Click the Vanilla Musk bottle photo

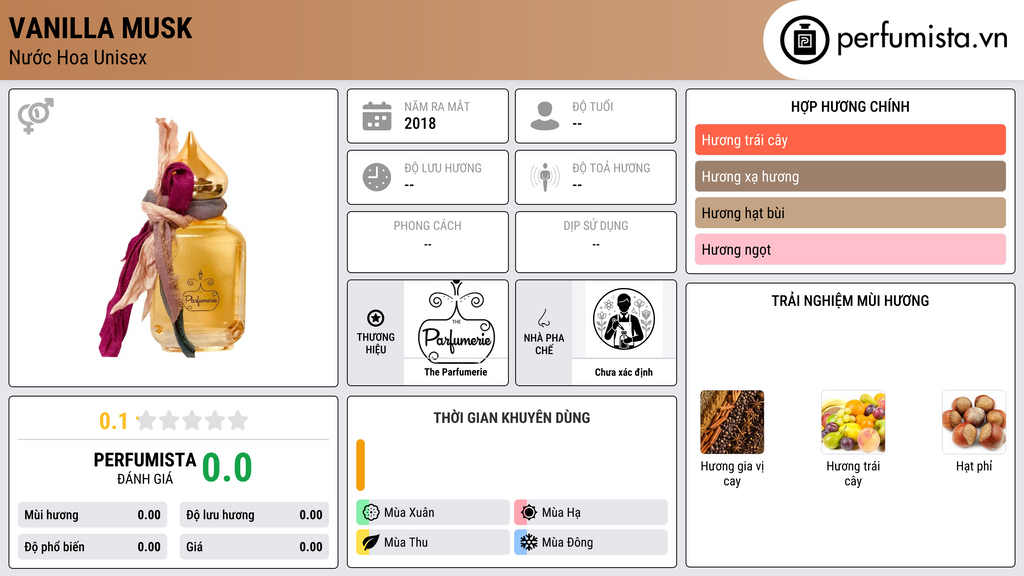click(172, 238)
